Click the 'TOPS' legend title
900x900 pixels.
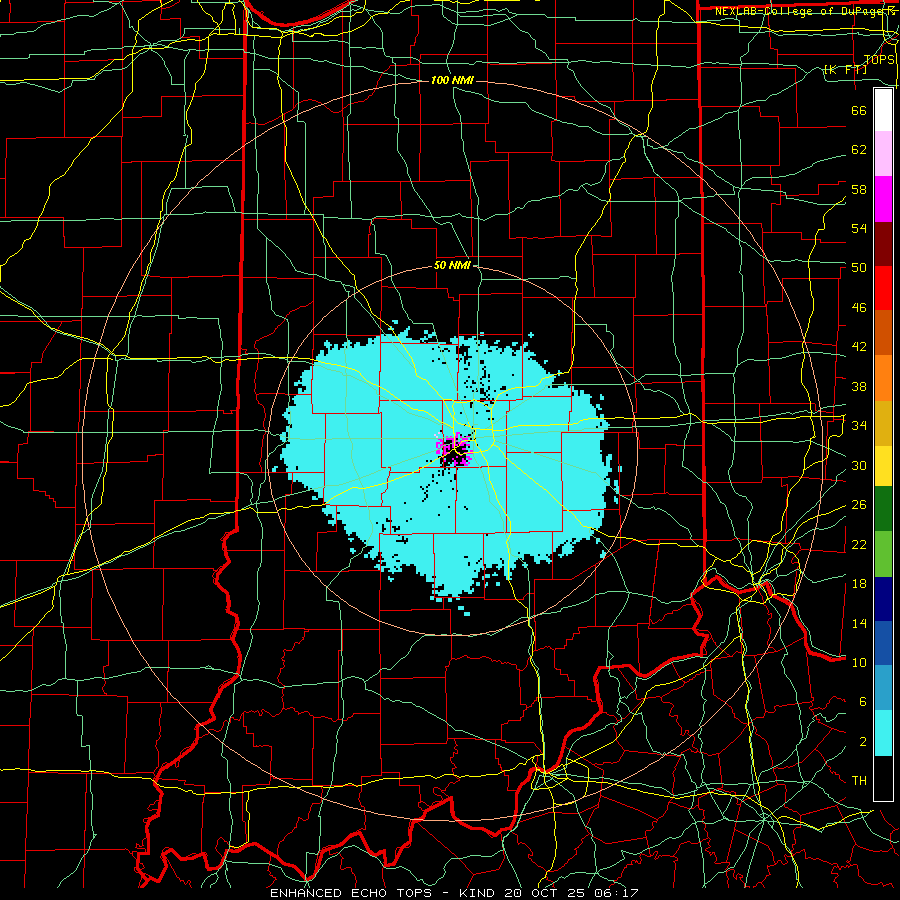coord(879,60)
